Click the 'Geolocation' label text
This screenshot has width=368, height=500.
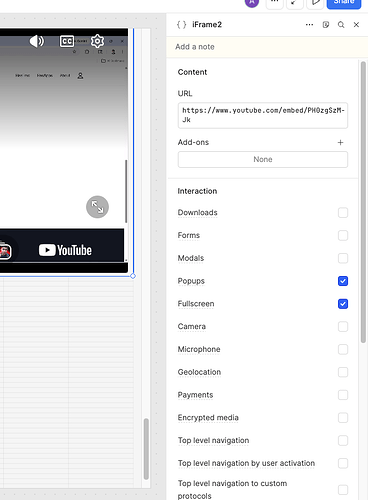tap(199, 372)
